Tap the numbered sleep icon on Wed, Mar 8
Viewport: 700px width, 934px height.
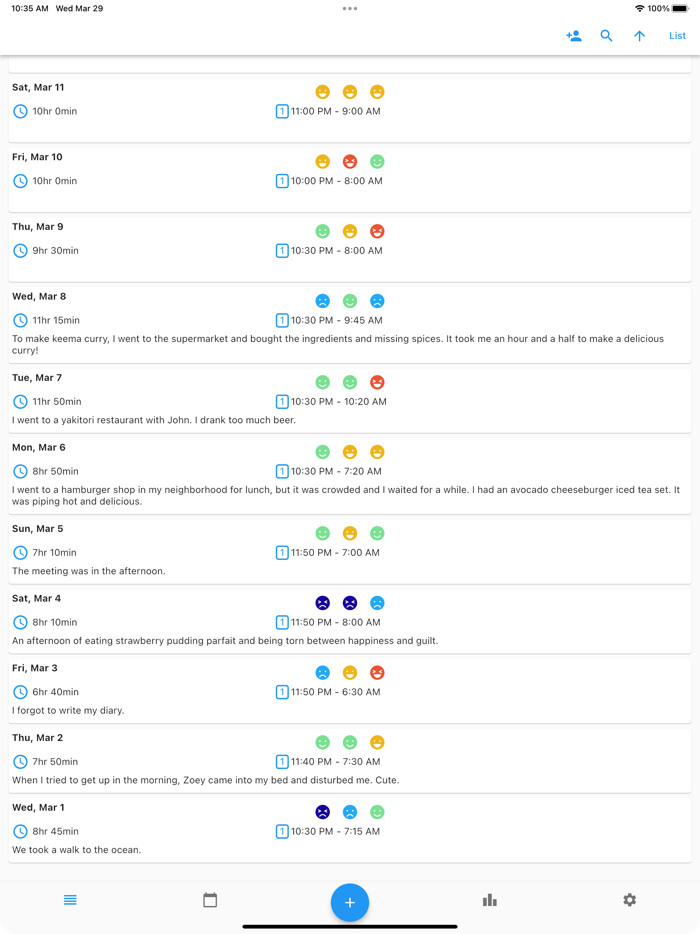point(282,321)
